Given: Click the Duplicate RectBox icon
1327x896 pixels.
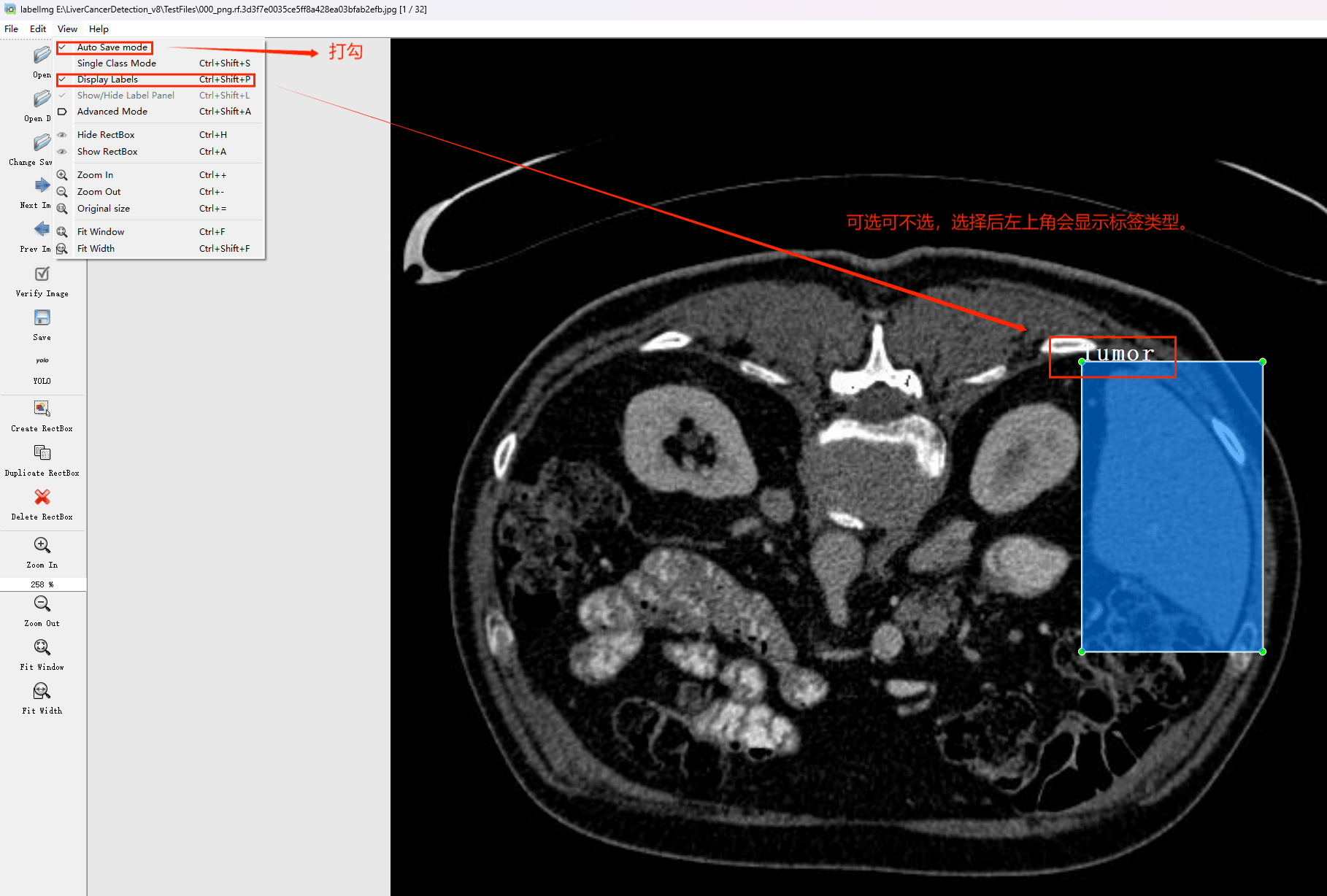Looking at the screenshot, I should (x=42, y=453).
